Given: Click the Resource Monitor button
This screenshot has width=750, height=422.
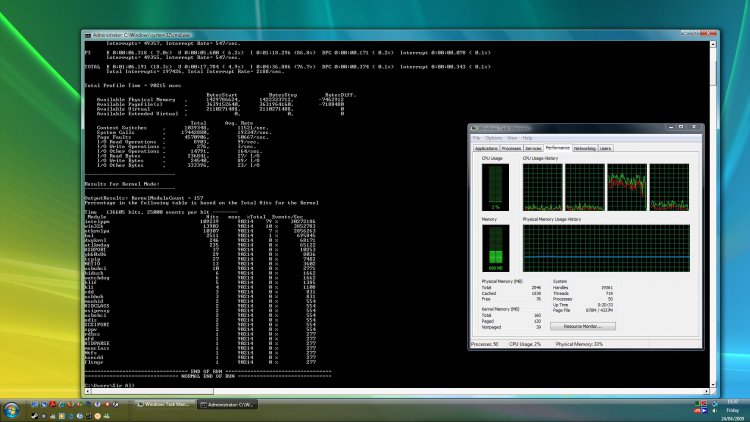Looking at the screenshot, I should (x=583, y=326).
